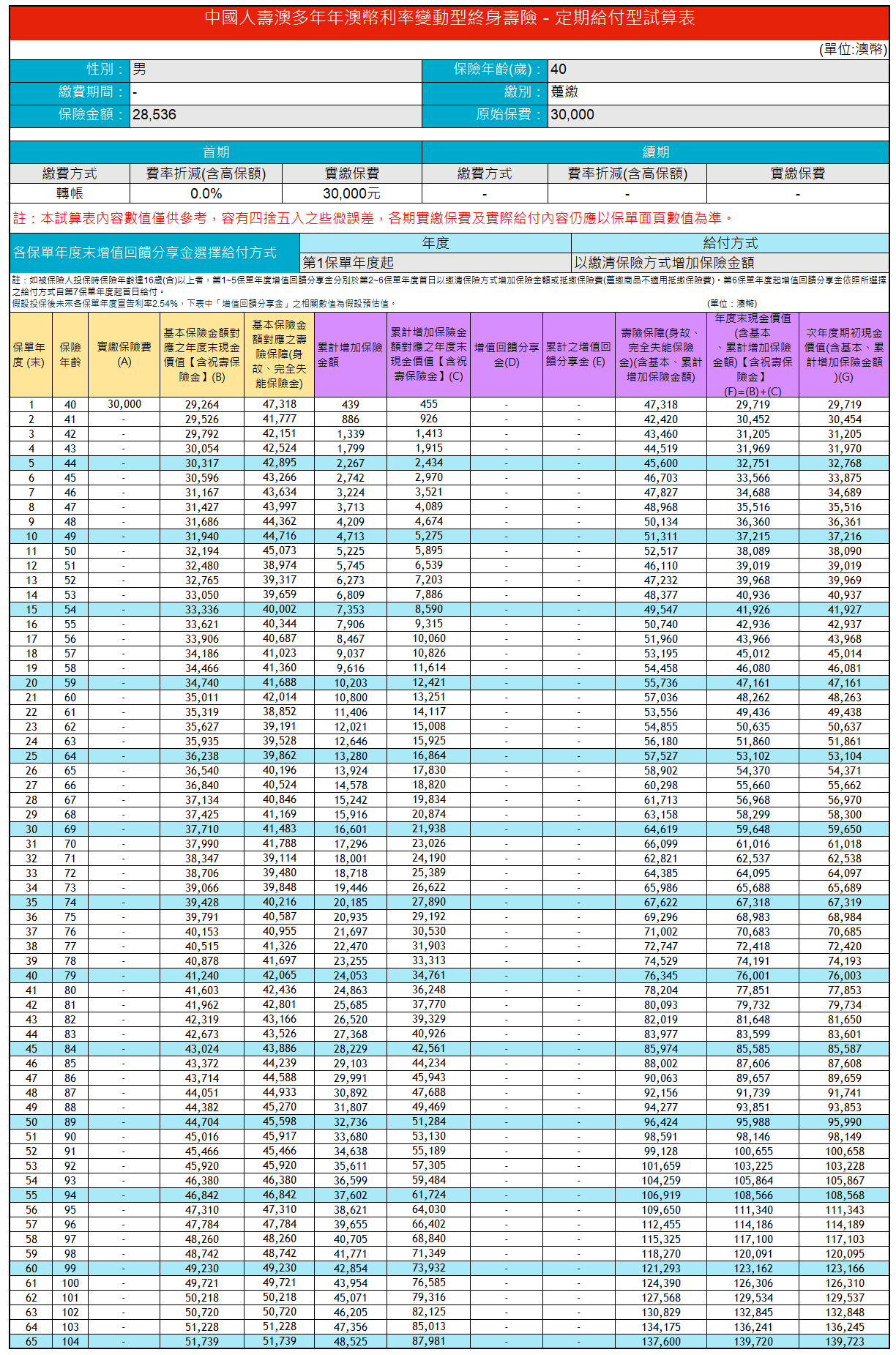Click the '100,658' cell in year 52
Viewport: 896px width, 1355px height.
pos(844,1151)
